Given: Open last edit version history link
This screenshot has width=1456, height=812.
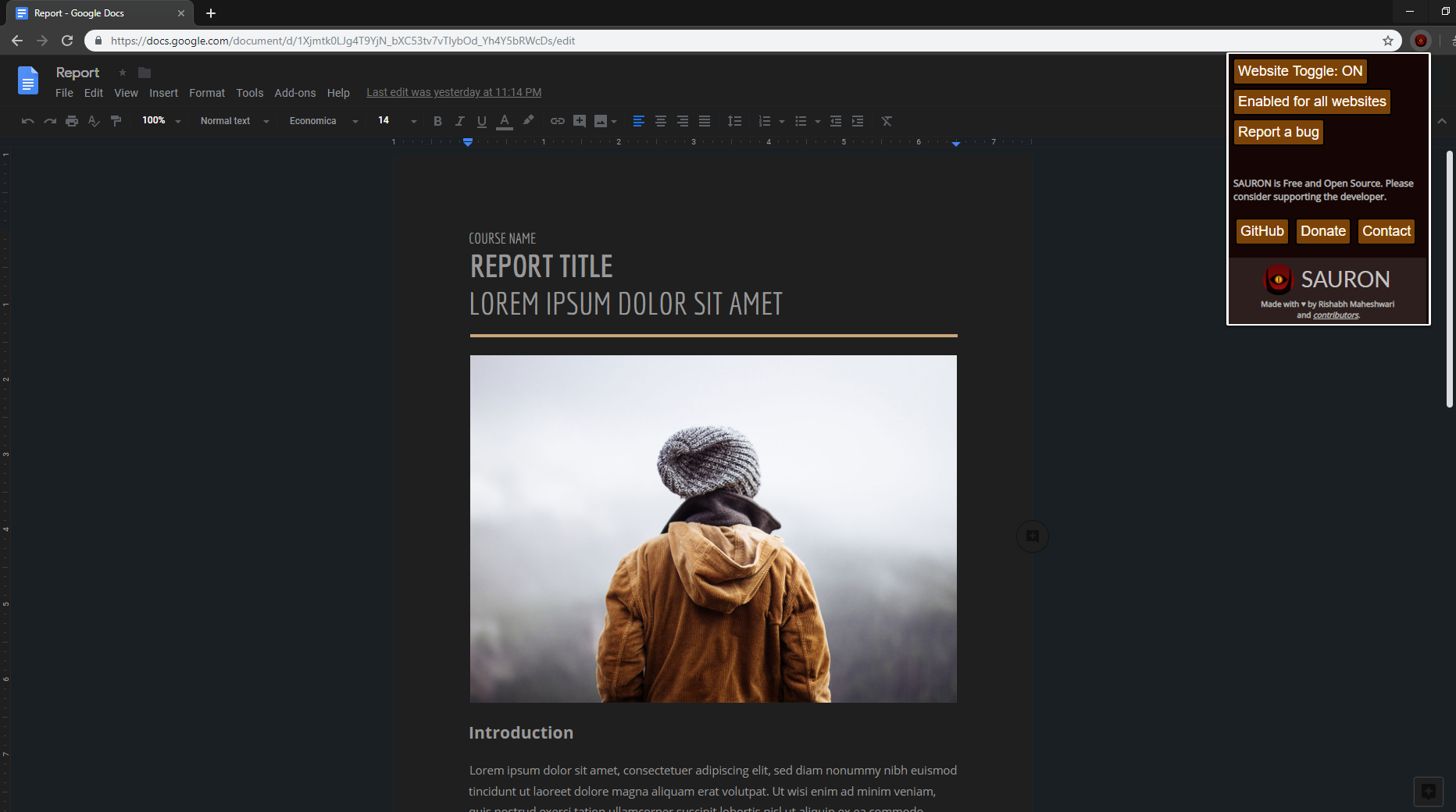Looking at the screenshot, I should (453, 92).
